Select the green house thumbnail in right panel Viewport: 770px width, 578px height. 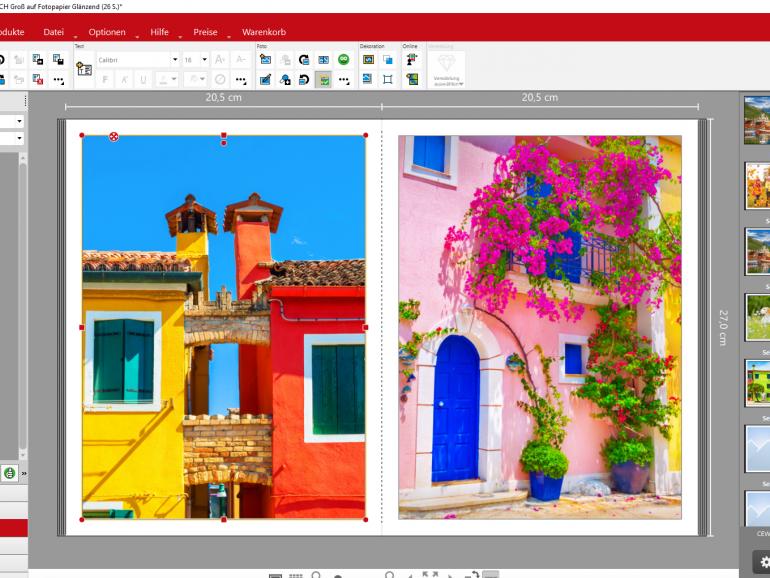pyautogui.click(x=757, y=383)
